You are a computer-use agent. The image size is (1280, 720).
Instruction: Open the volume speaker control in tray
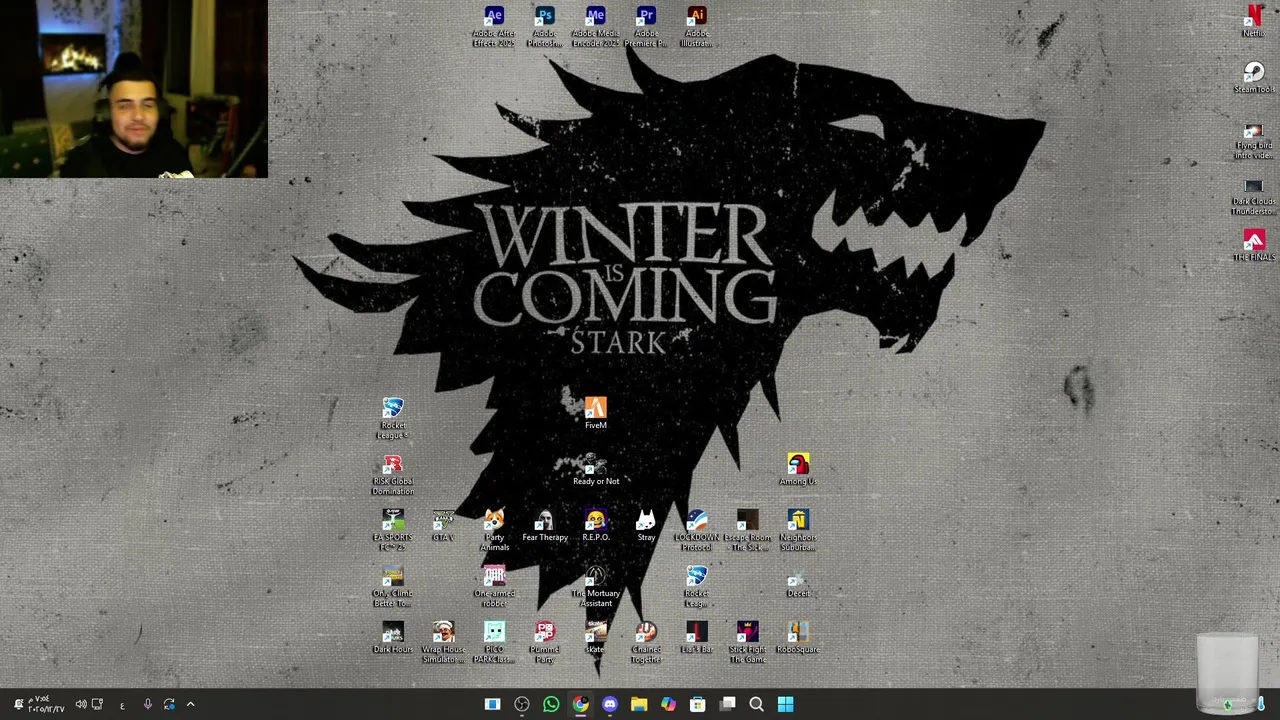point(81,705)
